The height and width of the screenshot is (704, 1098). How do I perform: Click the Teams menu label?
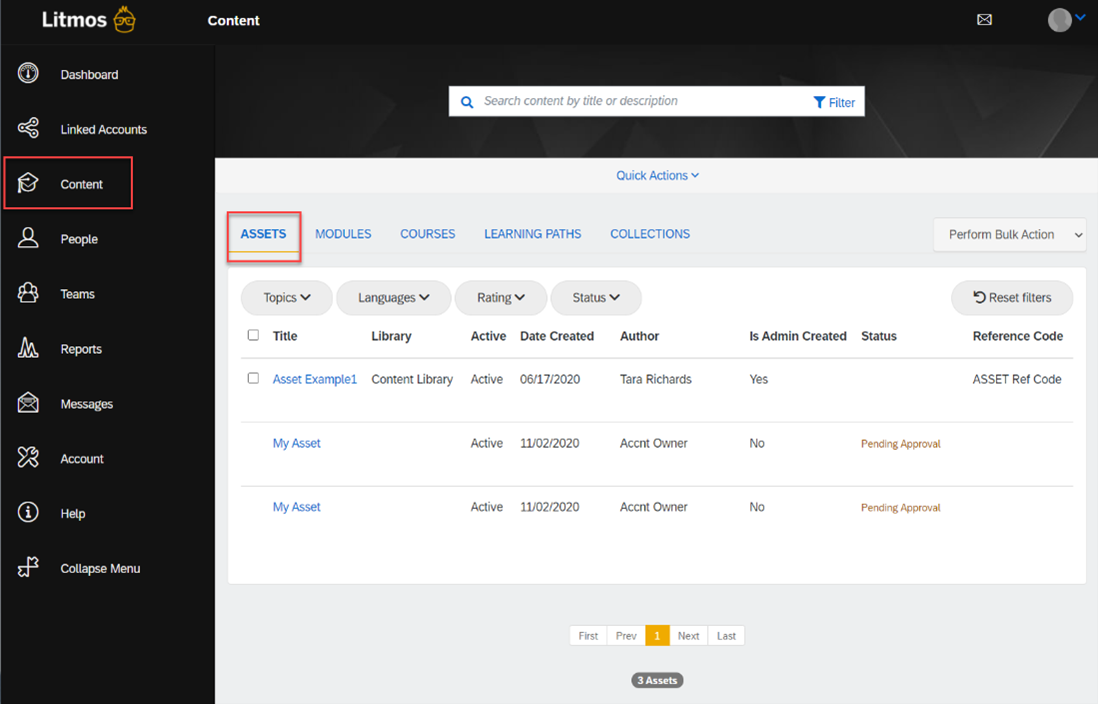click(78, 294)
